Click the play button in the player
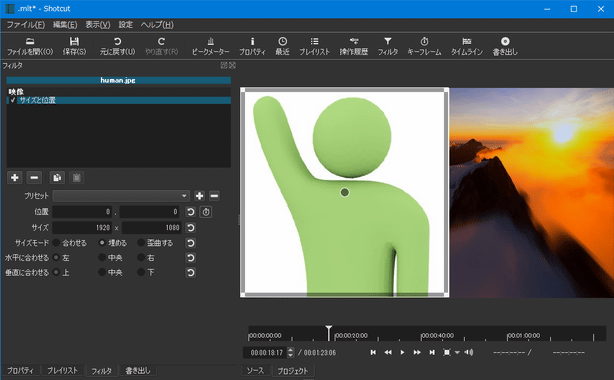 click(402, 353)
